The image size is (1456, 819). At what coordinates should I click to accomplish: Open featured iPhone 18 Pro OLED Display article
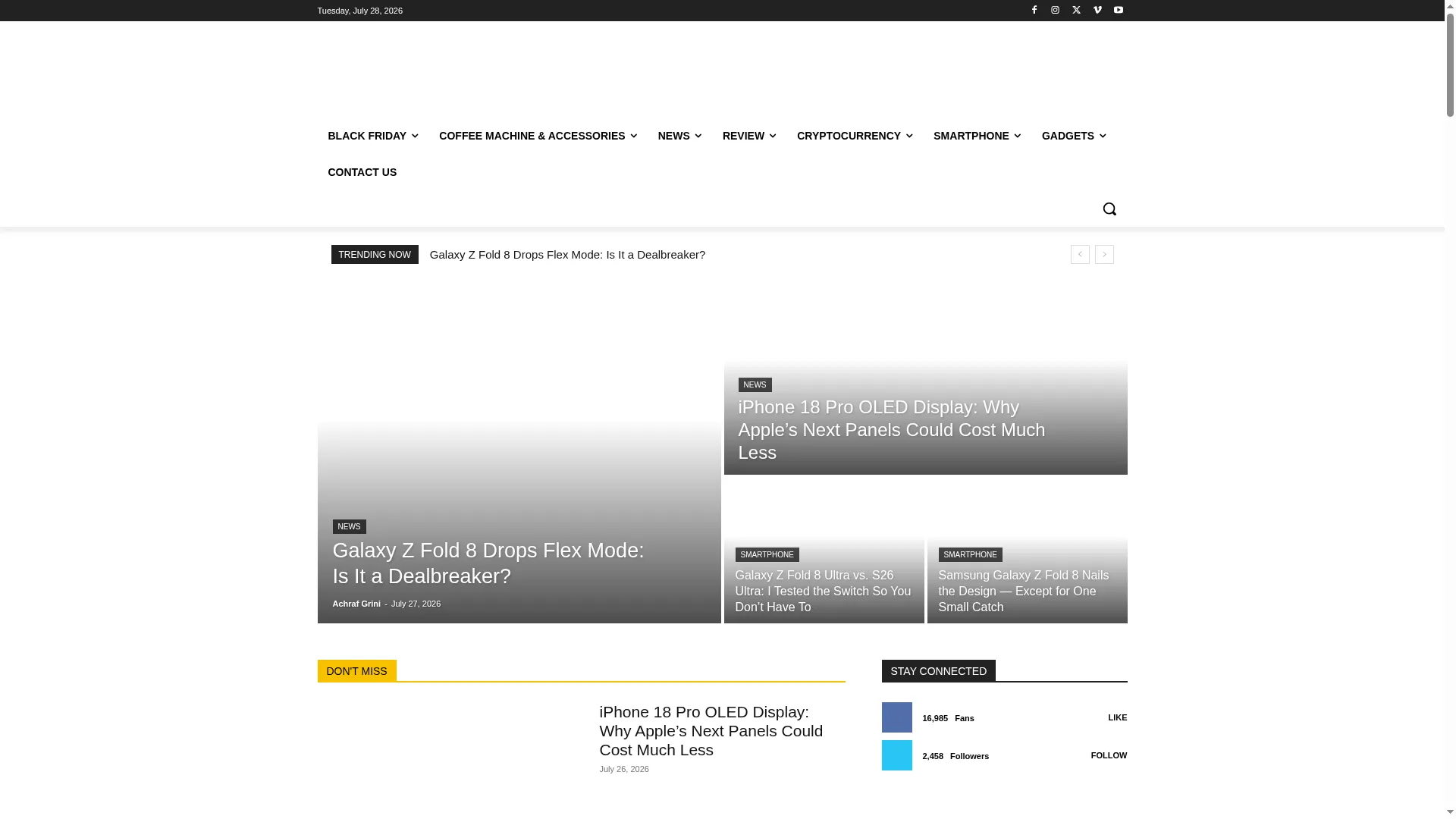(891, 430)
